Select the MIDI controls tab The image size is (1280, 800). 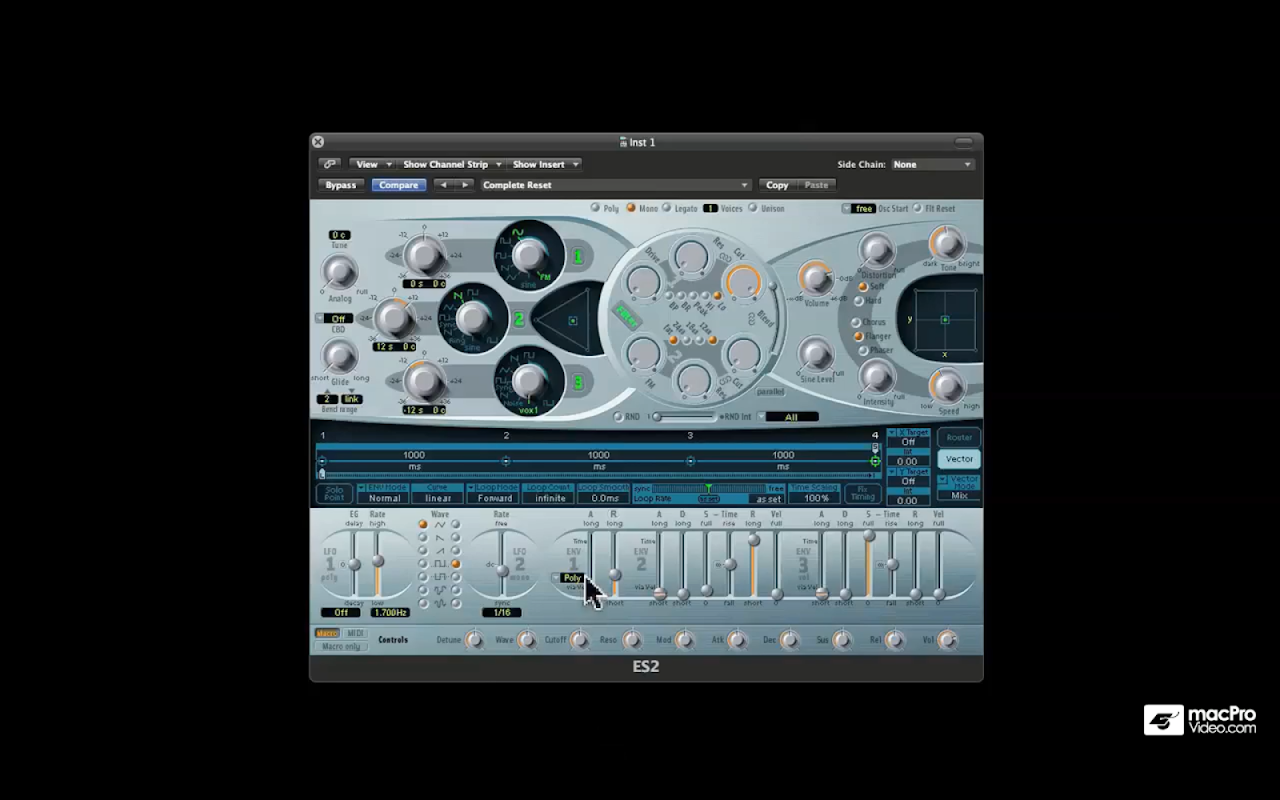pos(355,633)
